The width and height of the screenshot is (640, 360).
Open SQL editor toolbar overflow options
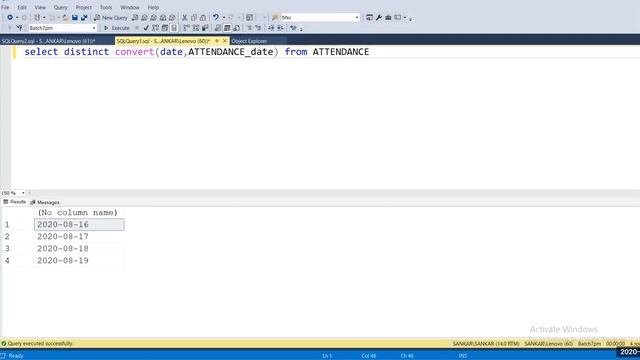tap(301, 29)
